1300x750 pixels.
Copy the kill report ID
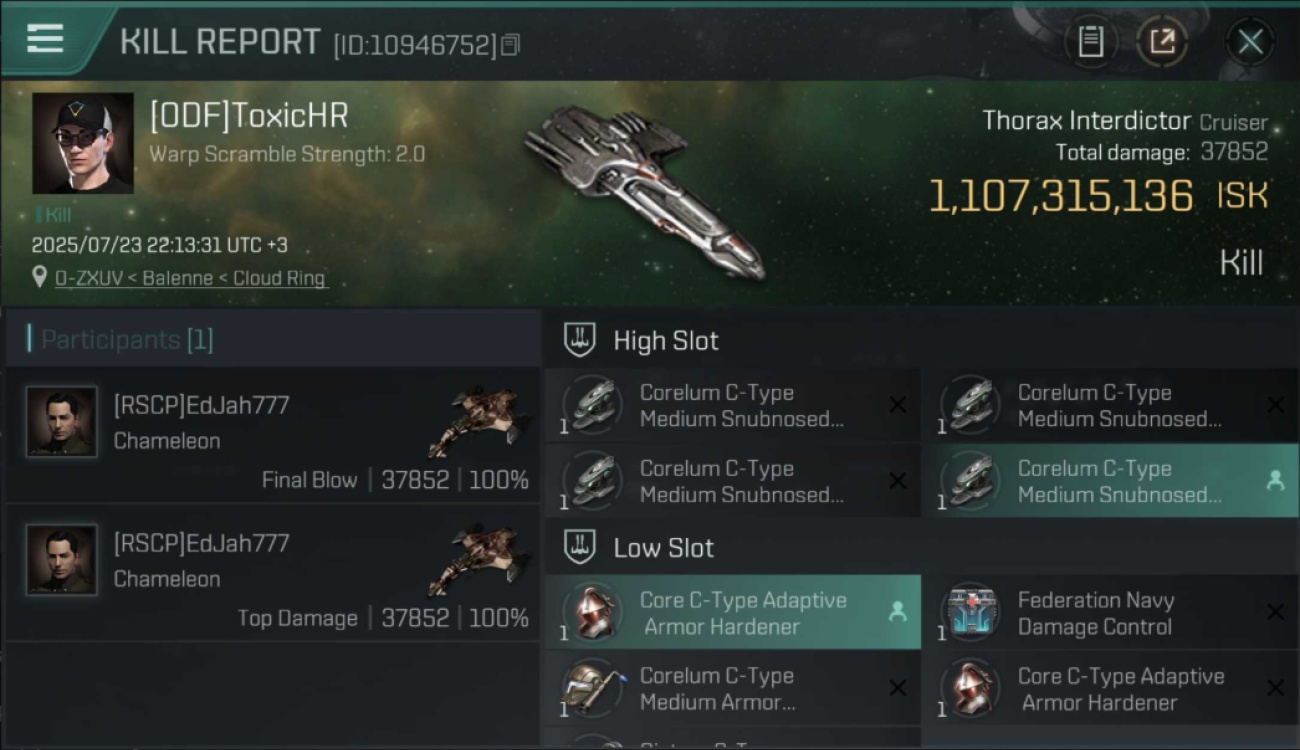510,45
